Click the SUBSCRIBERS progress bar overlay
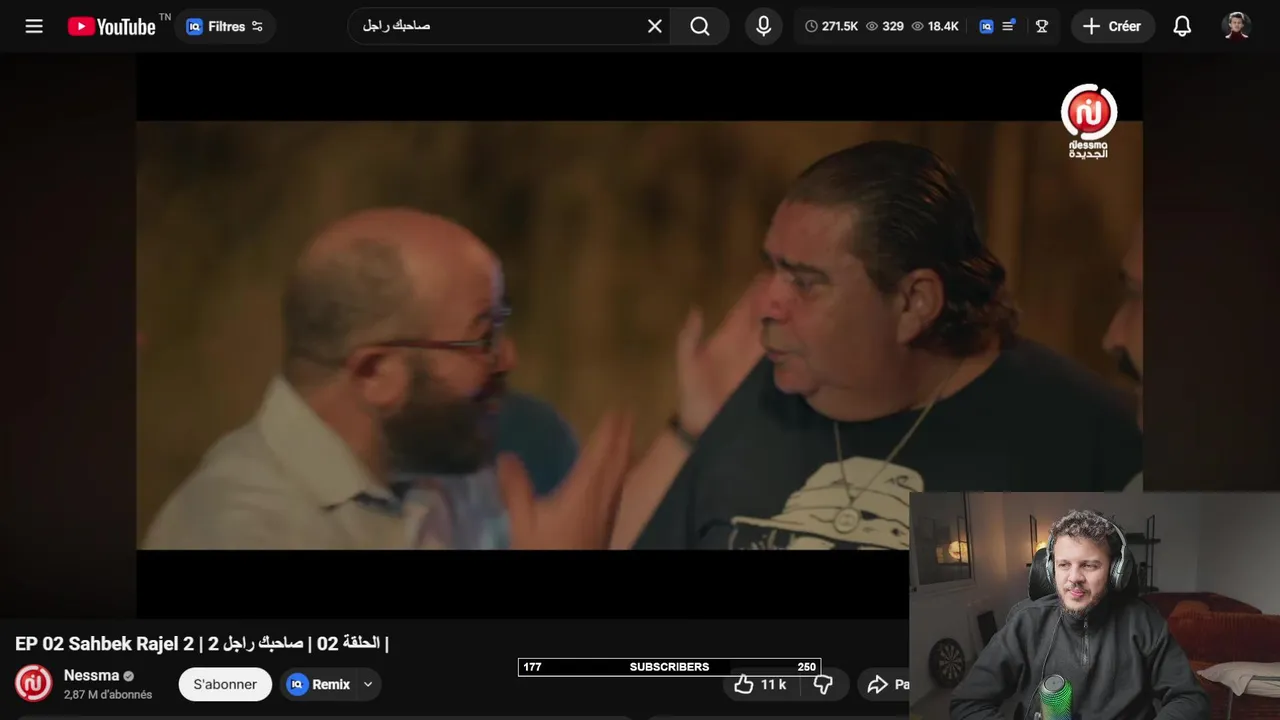The image size is (1280, 720). tap(669, 667)
